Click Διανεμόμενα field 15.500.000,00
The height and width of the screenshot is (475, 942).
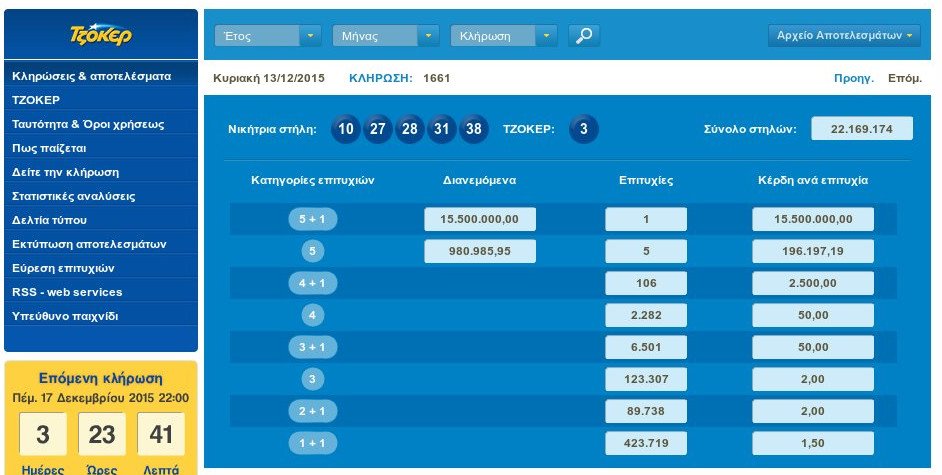(479, 219)
